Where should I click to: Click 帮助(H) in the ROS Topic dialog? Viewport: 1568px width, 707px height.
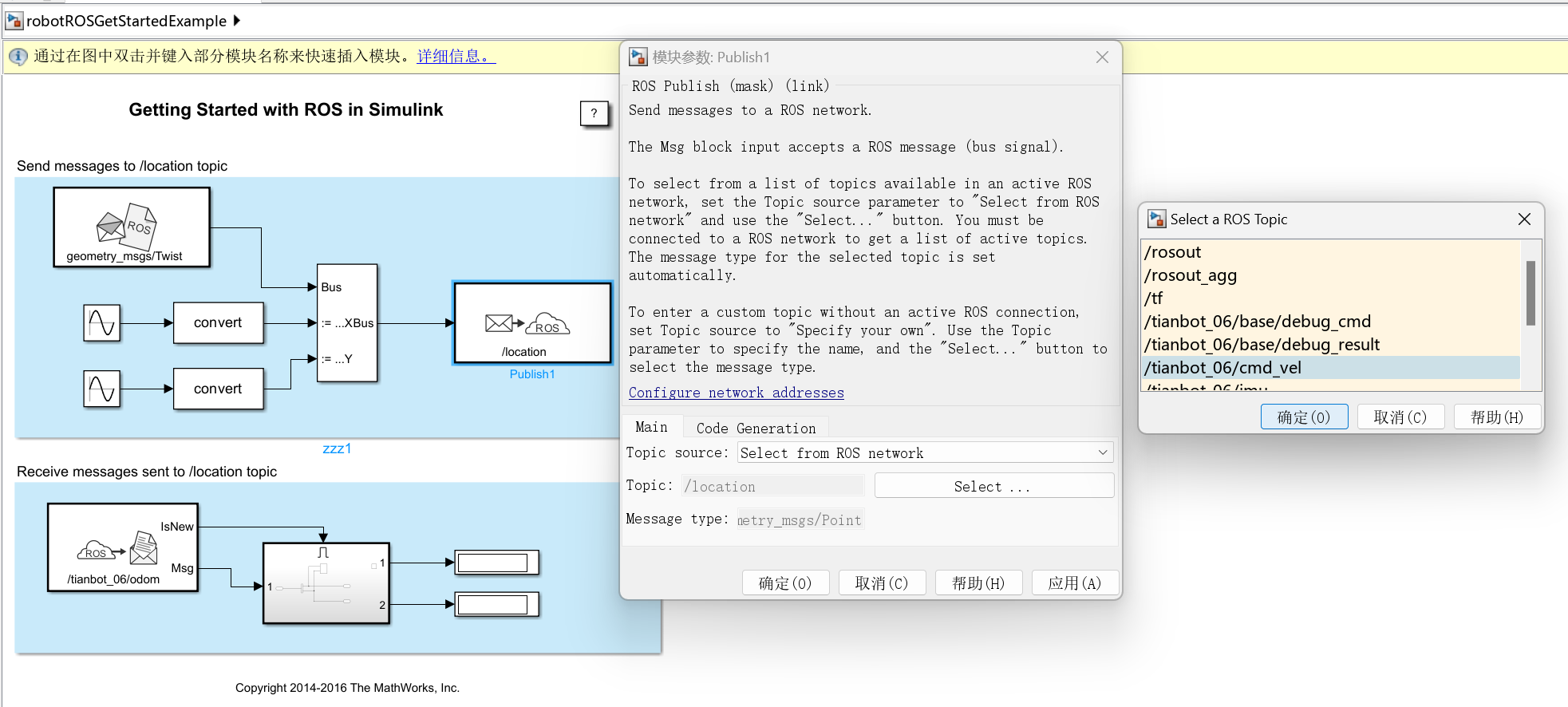1497,417
